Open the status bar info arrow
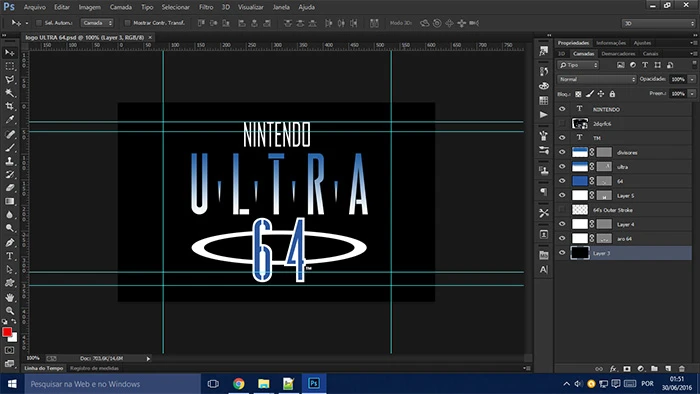Viewport: 700px width, 394px height. point(149,358)
